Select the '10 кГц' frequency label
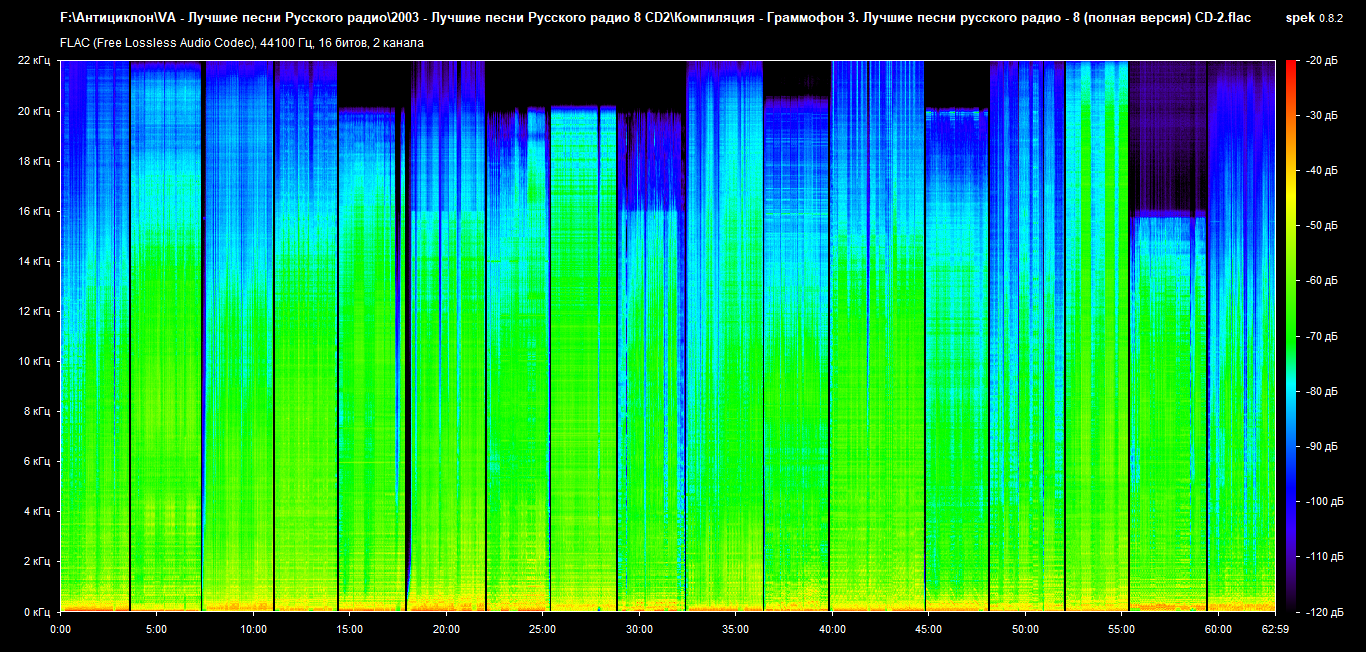 click(33, 361)
